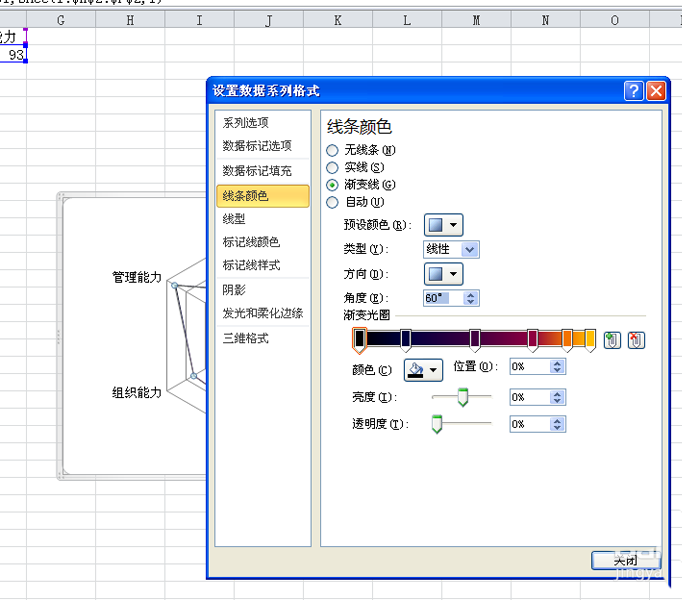Close the format data series dialog
The image size is (682, 600).
click(x=656, y=91)
